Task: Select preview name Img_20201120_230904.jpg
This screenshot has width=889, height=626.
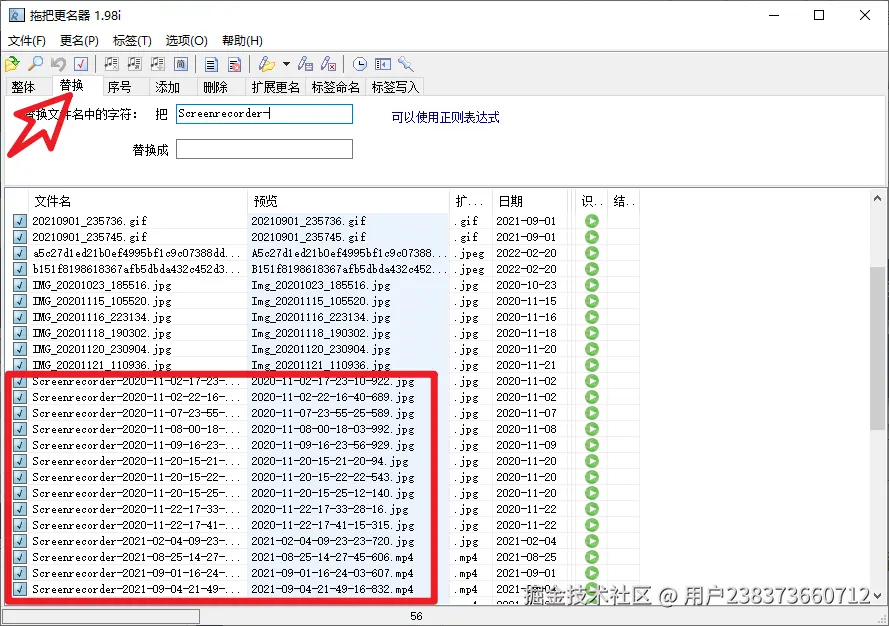Action: (x=321, y=349)
